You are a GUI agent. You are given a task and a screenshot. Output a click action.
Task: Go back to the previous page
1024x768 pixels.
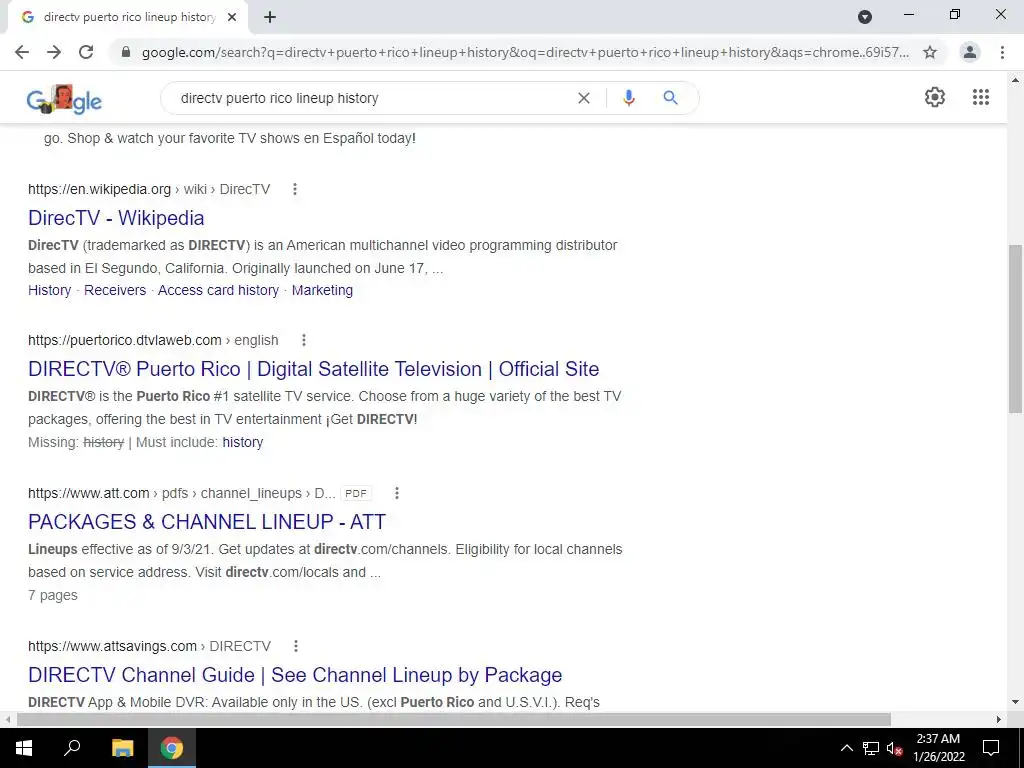pyautogui.click(x=22, y=52)
